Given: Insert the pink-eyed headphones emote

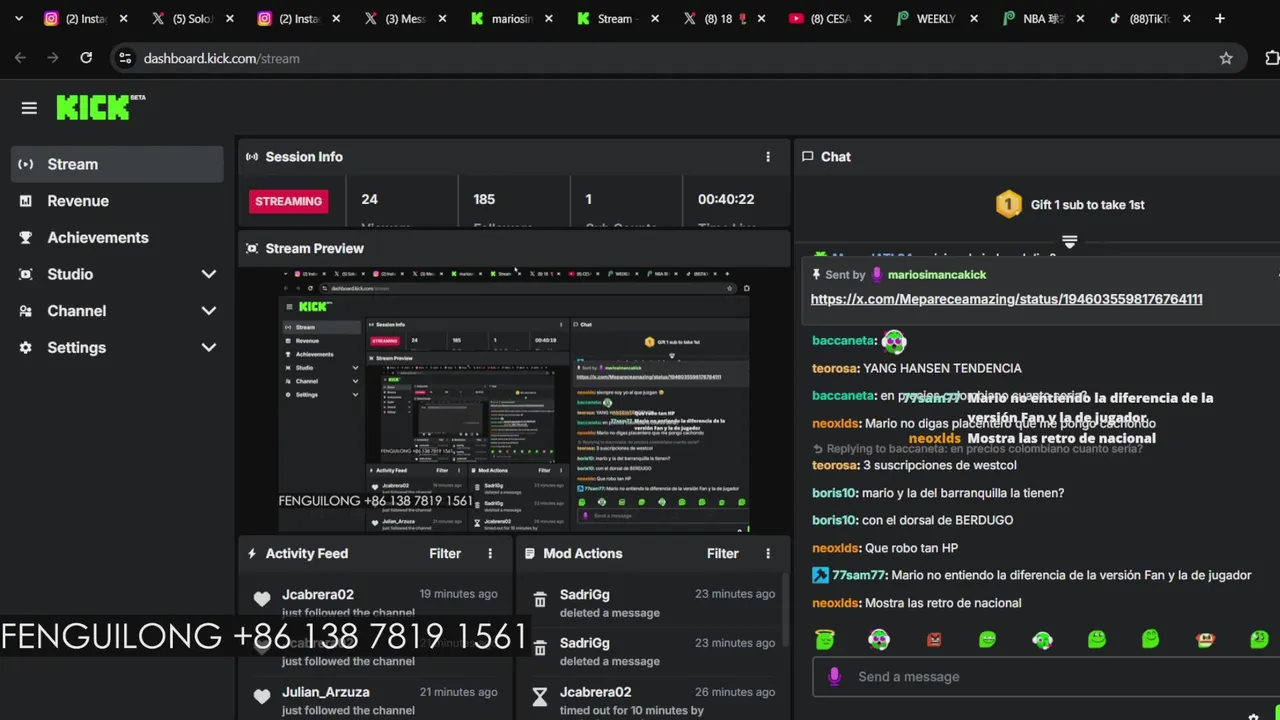Looking at the screenshot, I should coord(879,639).
